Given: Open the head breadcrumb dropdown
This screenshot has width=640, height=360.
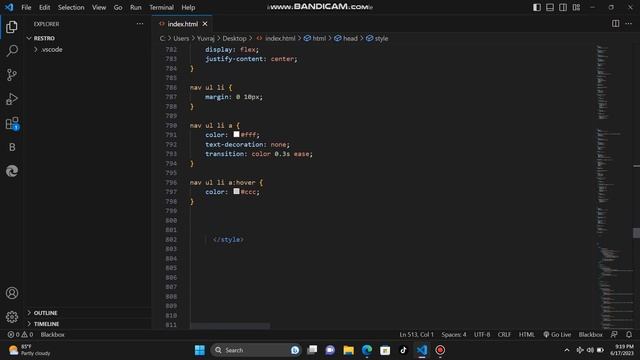Looking at the screenshot, I should tap(346, 38).
